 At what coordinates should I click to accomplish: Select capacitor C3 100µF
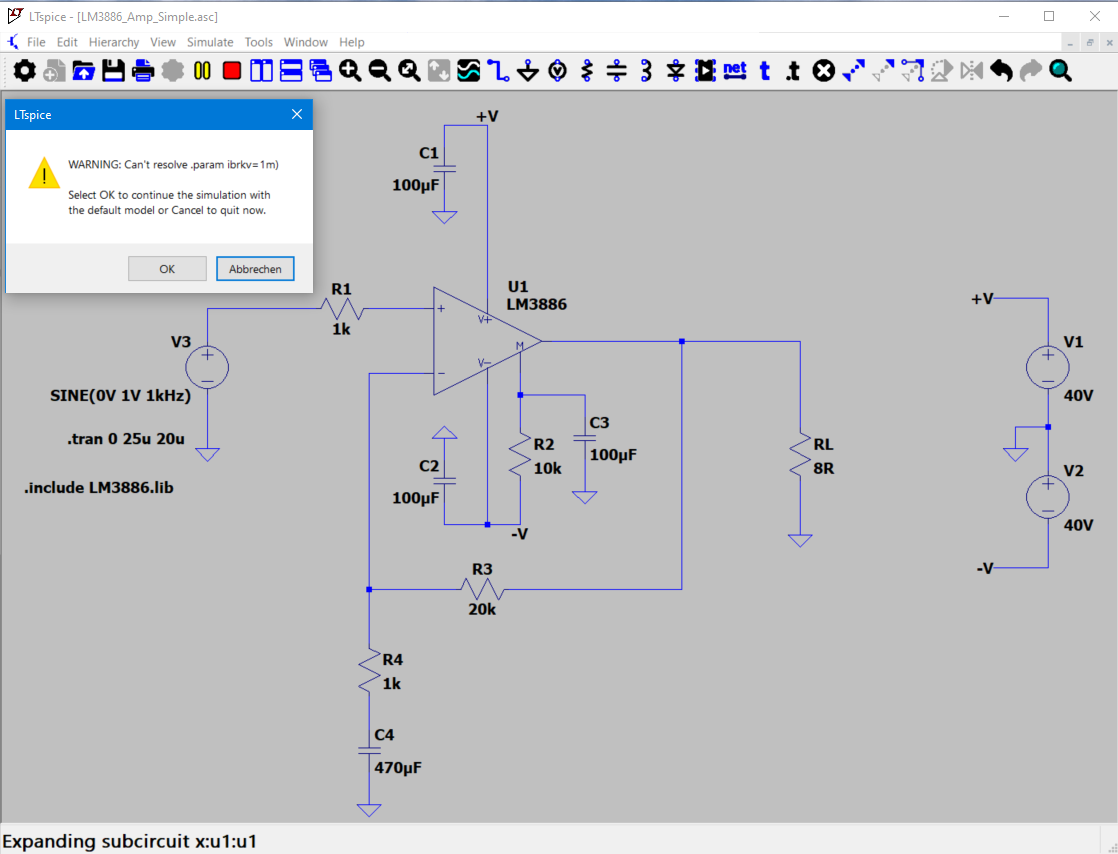(x=585, y=439)
